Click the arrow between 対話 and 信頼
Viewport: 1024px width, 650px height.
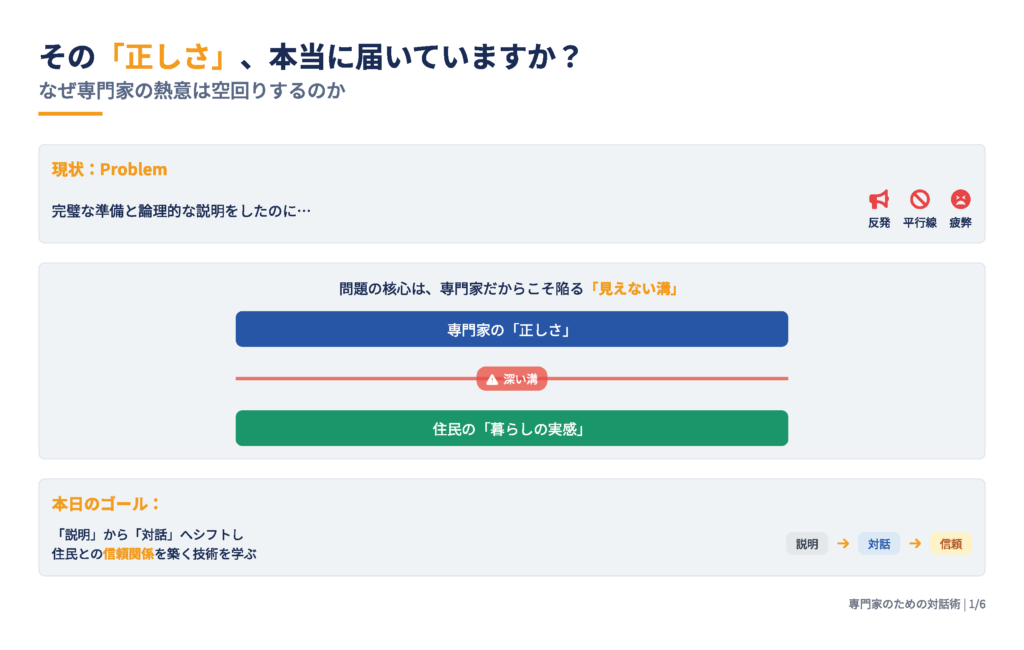coord(915,544)
